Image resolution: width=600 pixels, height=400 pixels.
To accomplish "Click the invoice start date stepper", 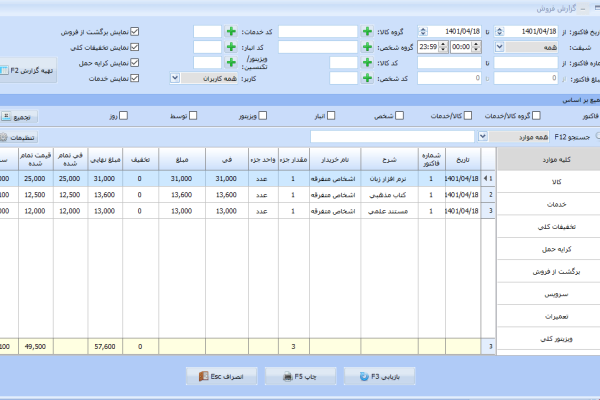I will (499, 31).
